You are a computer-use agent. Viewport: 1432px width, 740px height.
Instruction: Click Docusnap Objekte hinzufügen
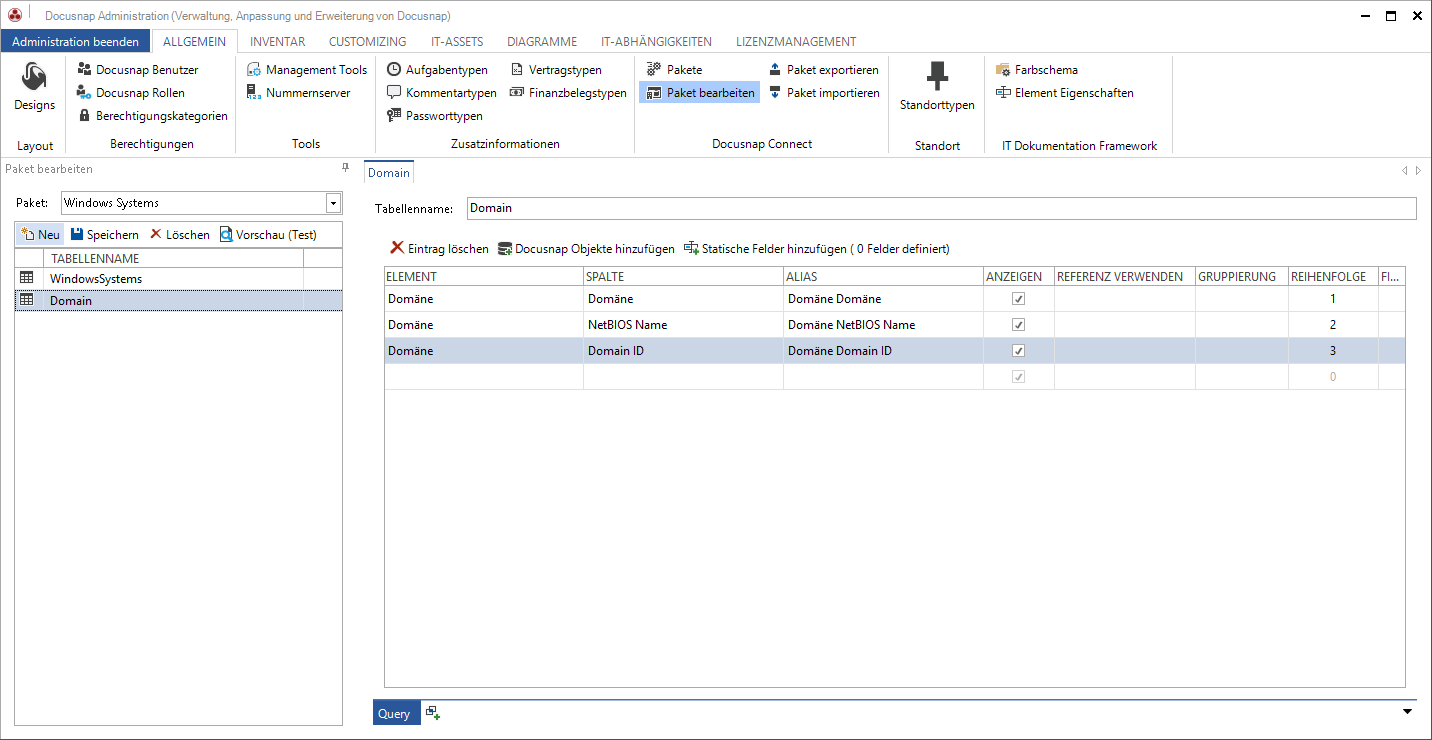click(586, 249)
